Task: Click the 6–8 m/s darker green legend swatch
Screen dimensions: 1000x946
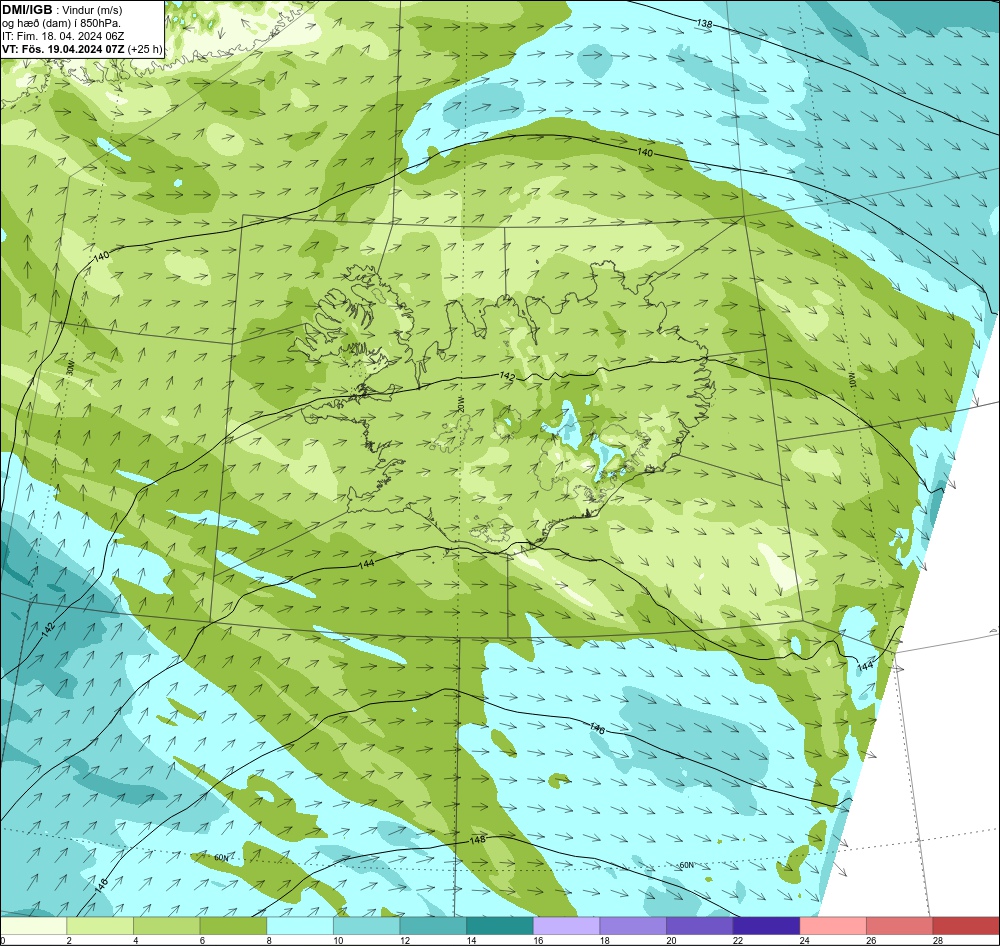Action: click(x=233, y=926)
